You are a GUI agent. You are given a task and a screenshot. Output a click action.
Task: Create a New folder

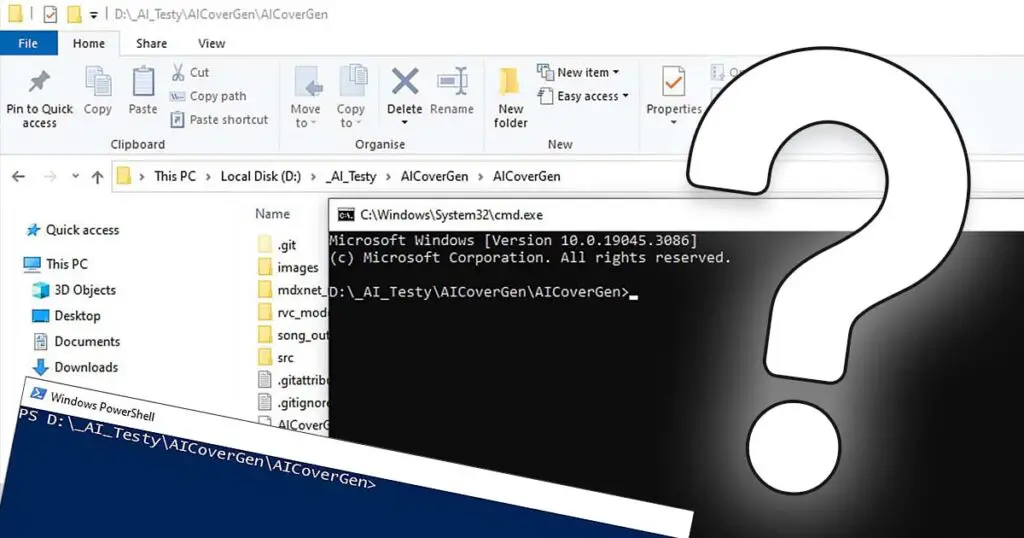coord(510,98)
